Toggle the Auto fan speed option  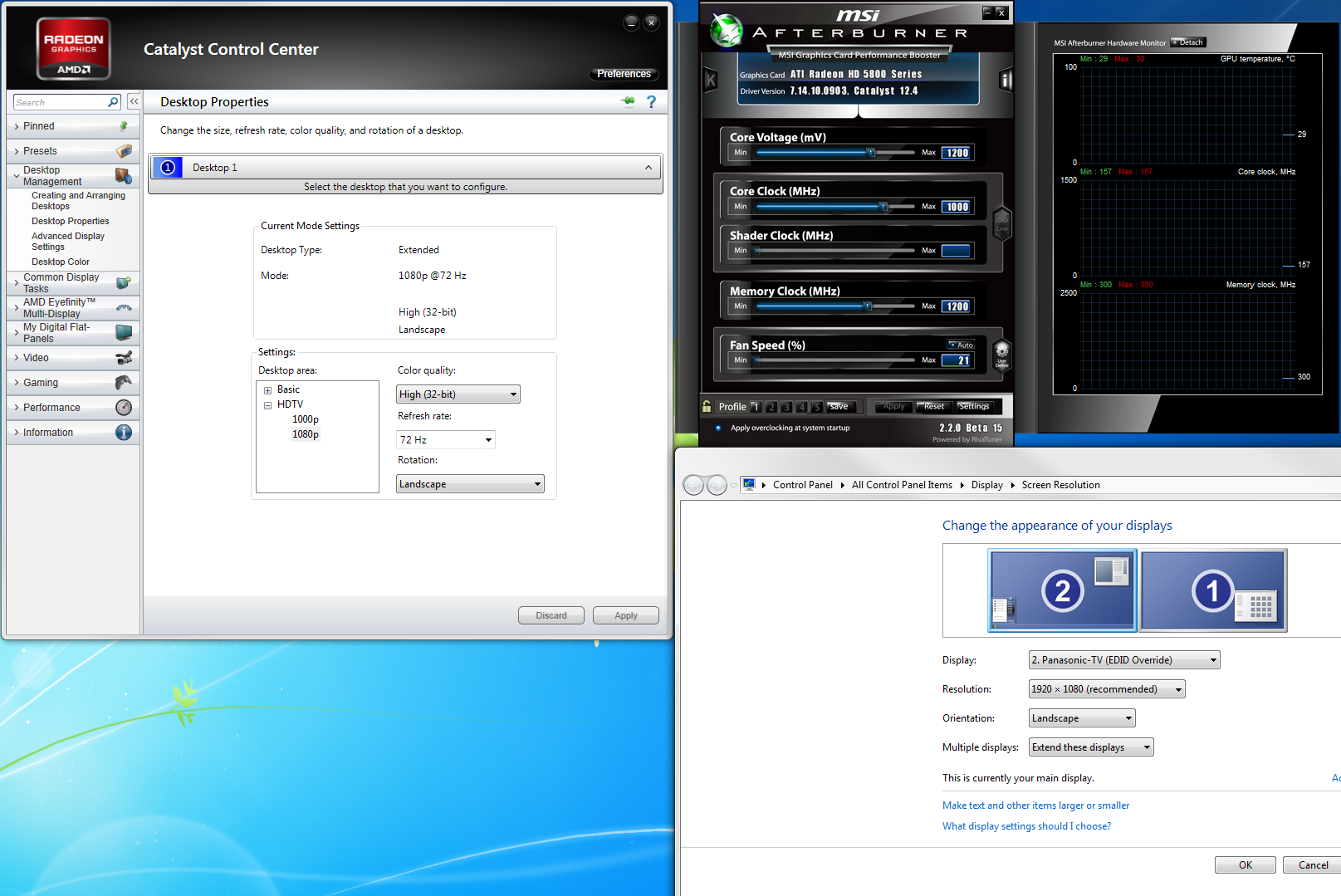(x=961, y=345)
